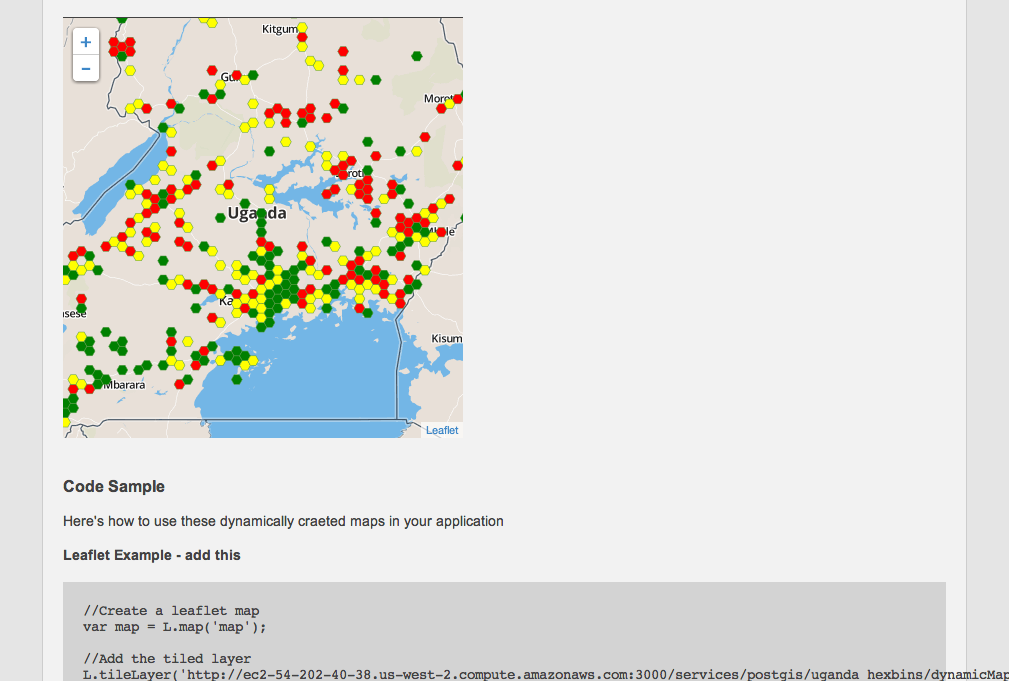The height and width of the screenshot is (681, 1009).
Task: Open the Leaflet attribution link
Action: (x=442, y=430)
